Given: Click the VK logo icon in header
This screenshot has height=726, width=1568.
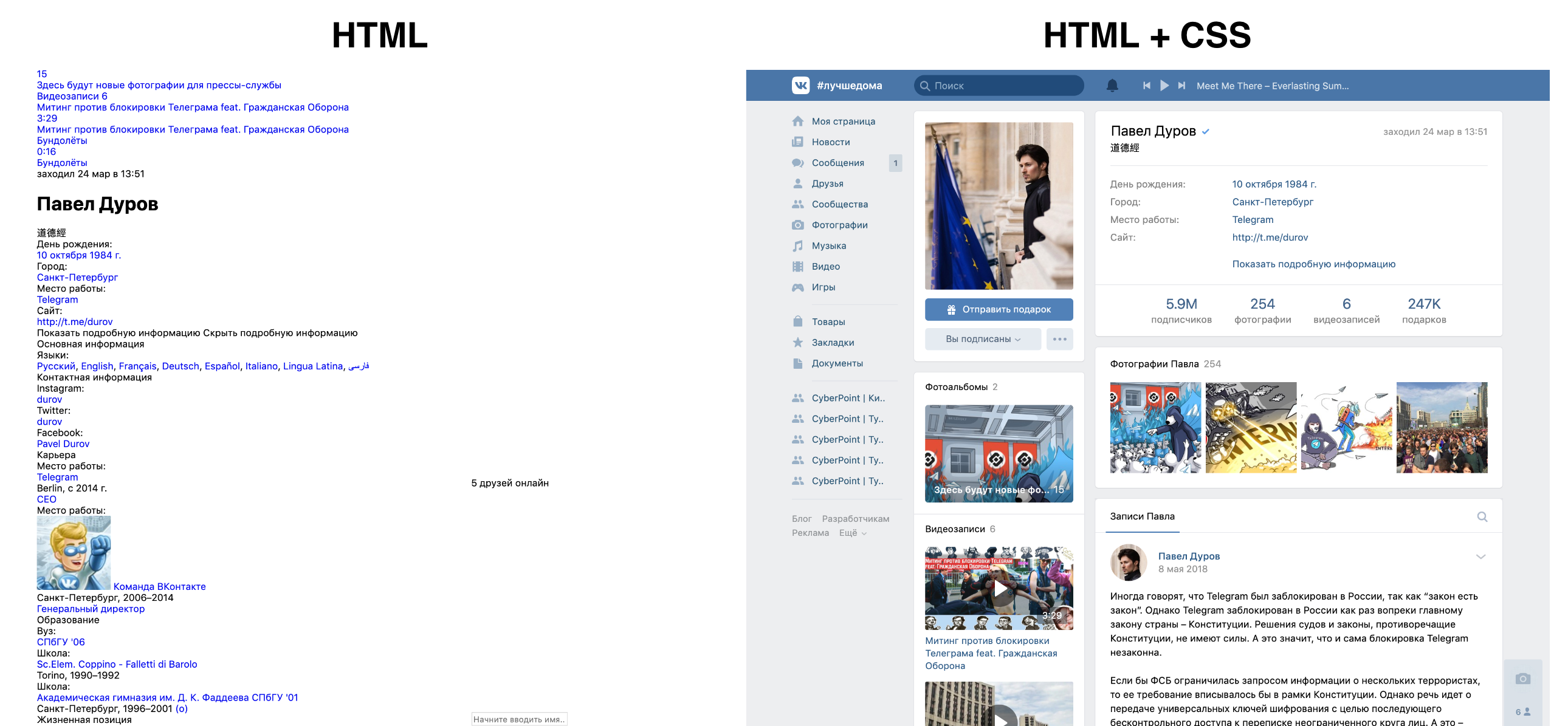Looking at the screenshot, I should tap(800, 85).
